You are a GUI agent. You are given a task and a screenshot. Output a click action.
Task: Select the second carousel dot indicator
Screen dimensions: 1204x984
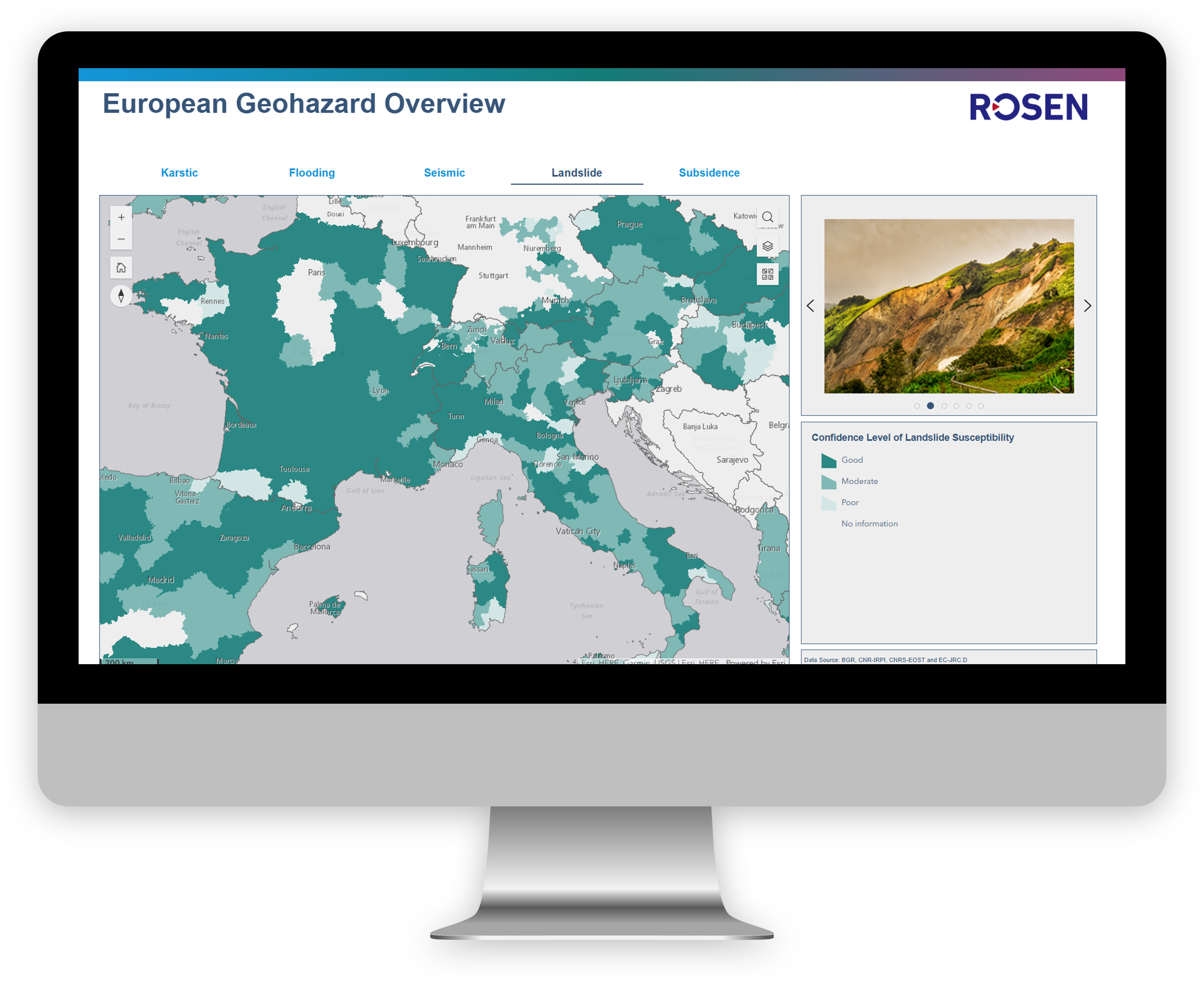(x=930, y=405)
